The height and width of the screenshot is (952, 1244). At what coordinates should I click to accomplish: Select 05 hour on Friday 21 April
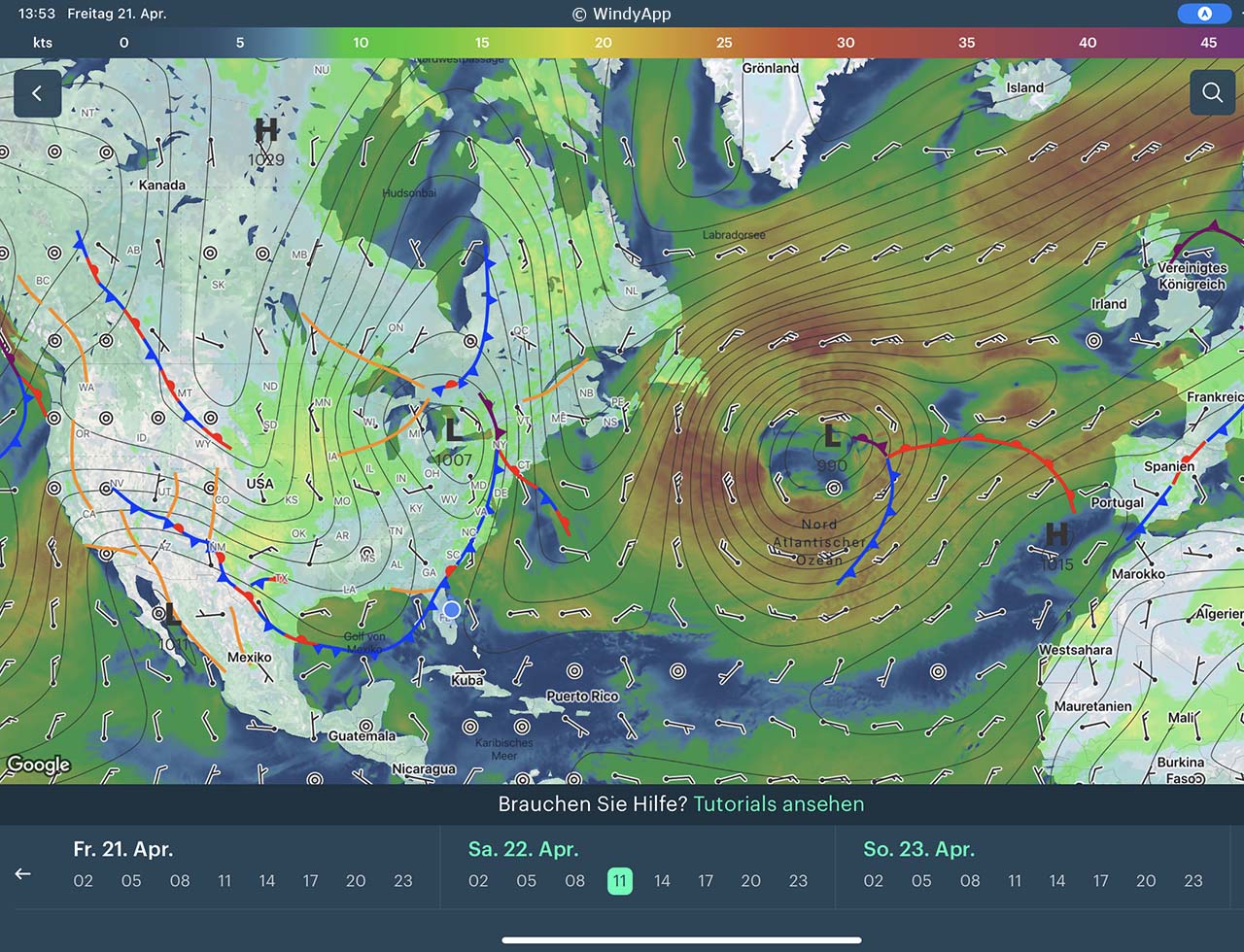(131, 881)
